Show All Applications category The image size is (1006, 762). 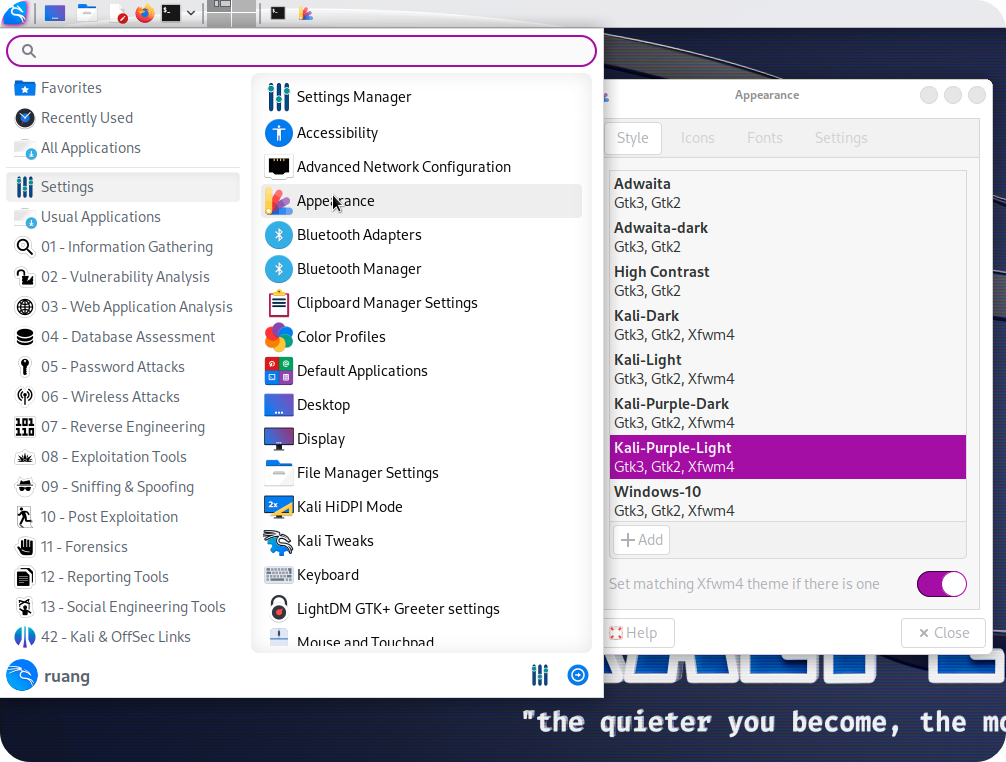pyautogui.click(x=123, y=148)
